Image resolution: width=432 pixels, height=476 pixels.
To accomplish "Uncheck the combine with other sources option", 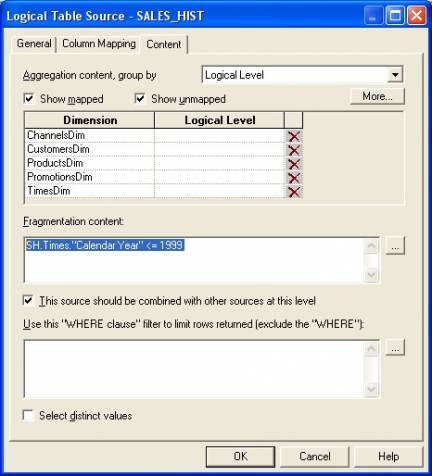I will [x=28, y=301].
